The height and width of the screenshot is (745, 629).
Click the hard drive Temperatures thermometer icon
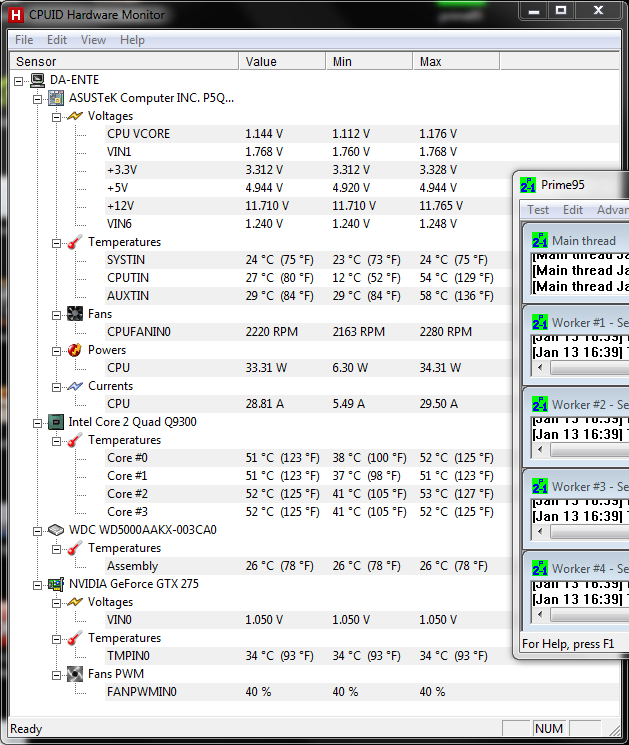point(75,548)
